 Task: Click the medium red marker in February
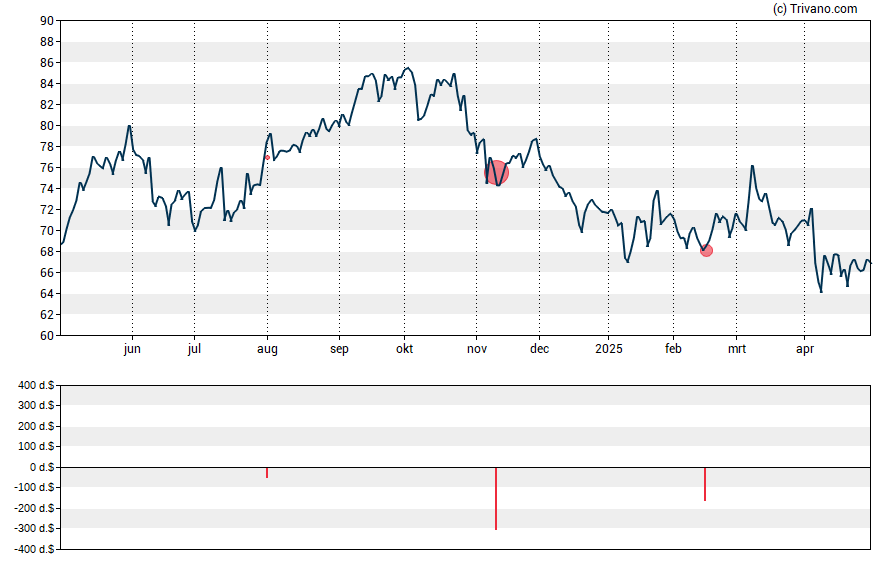(706, 250)
